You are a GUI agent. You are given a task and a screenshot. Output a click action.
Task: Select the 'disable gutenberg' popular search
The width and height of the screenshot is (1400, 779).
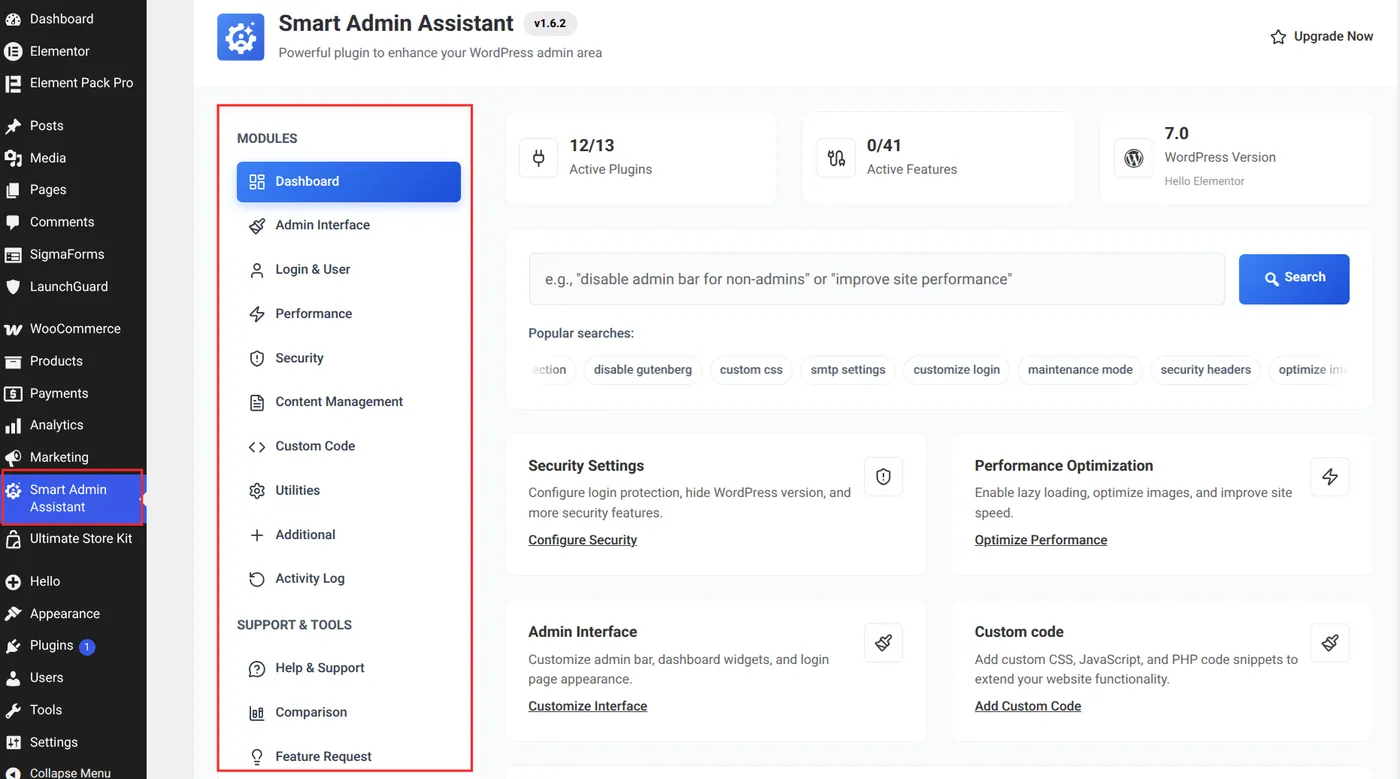[x=643, y=370]
